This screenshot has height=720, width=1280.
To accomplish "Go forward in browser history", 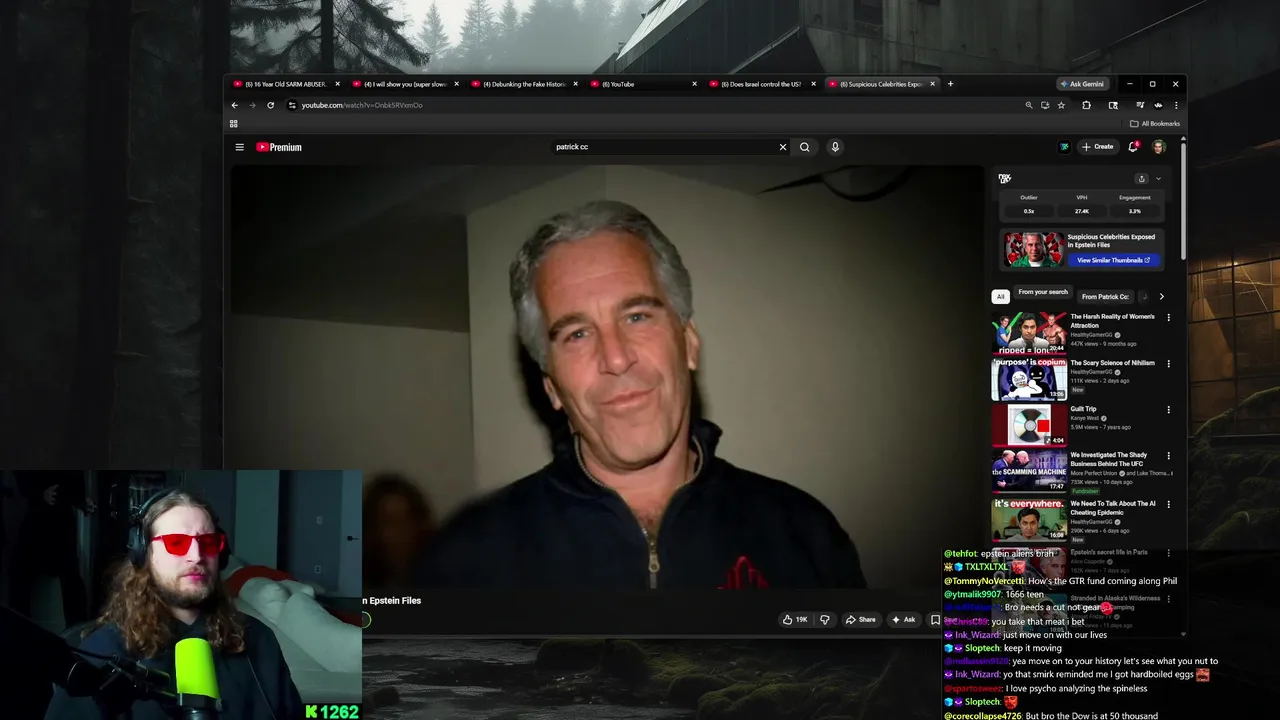I will 252,105.
